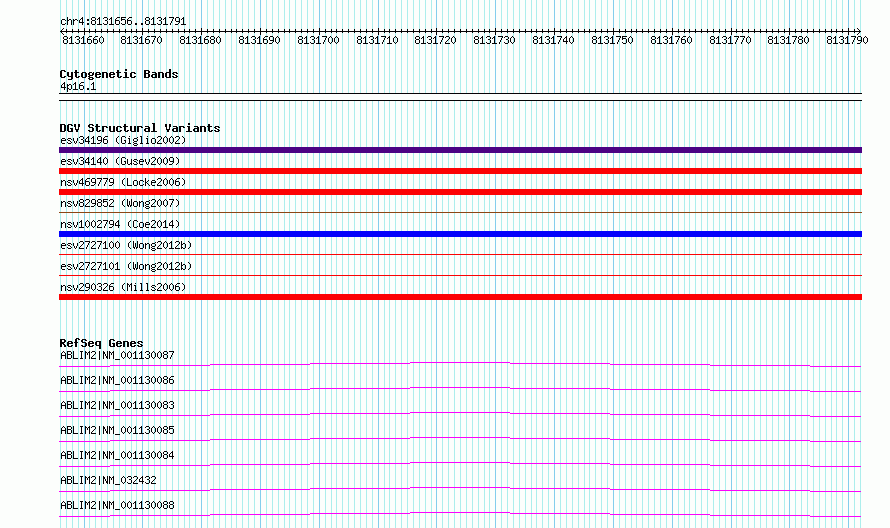Select the DGV Structural Variants track title
The image size is (890, 528).
[140, 128]
